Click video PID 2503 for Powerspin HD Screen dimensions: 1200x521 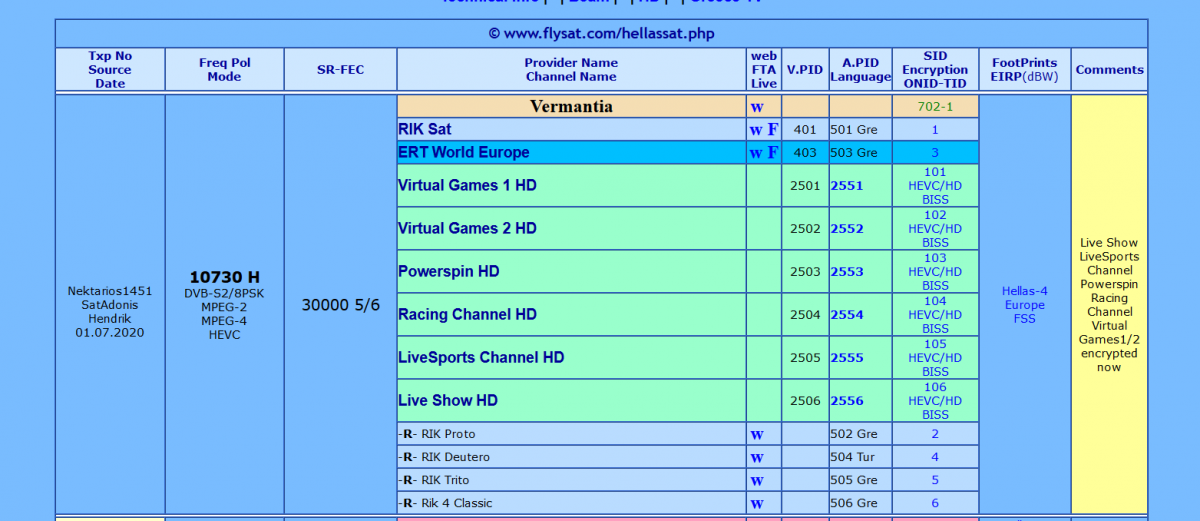coord(805,272)
